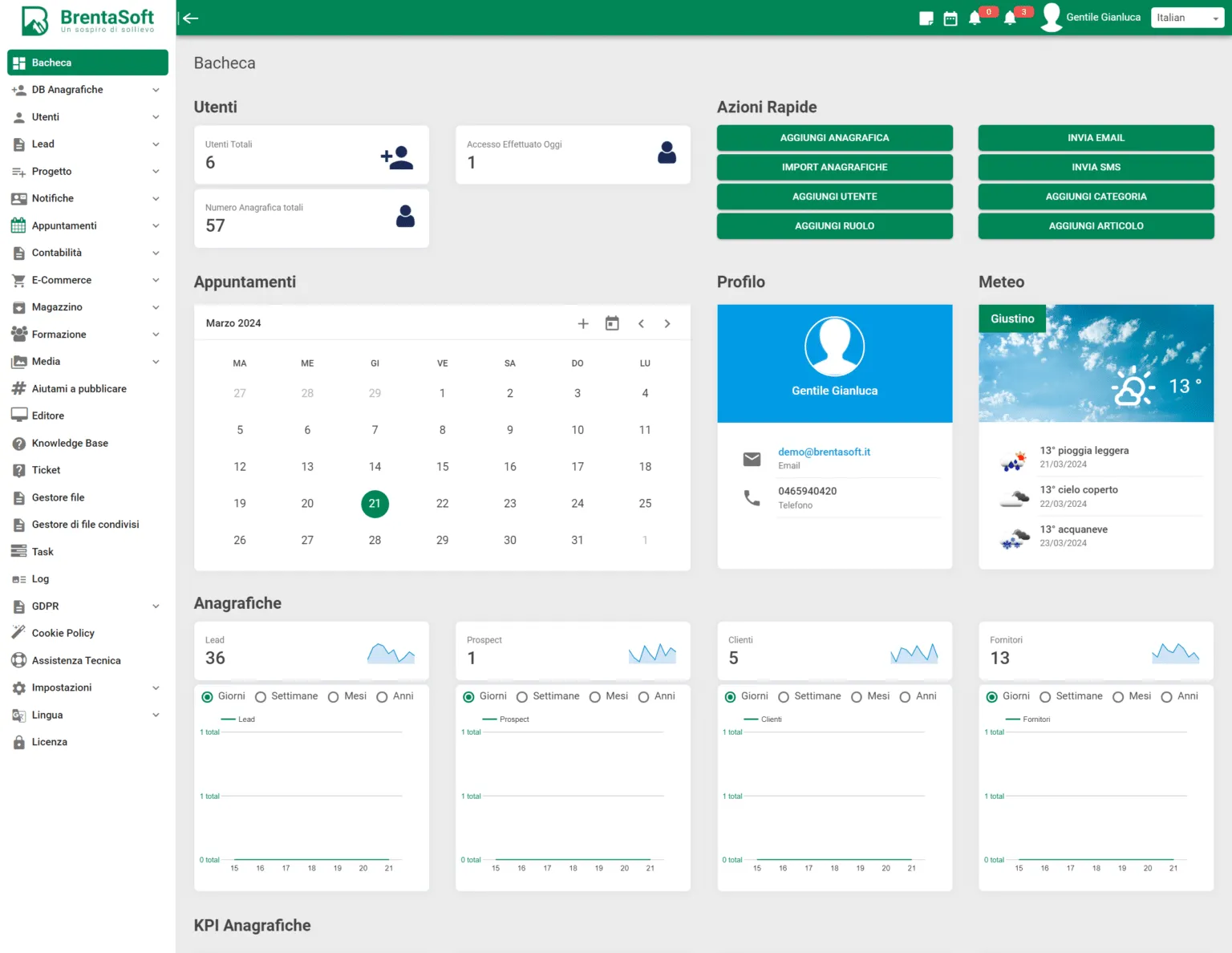Viewport: 1232px width, 953px height.
Task: Select Anni radio in Lead chart
Action: click(x=382, y=697)
